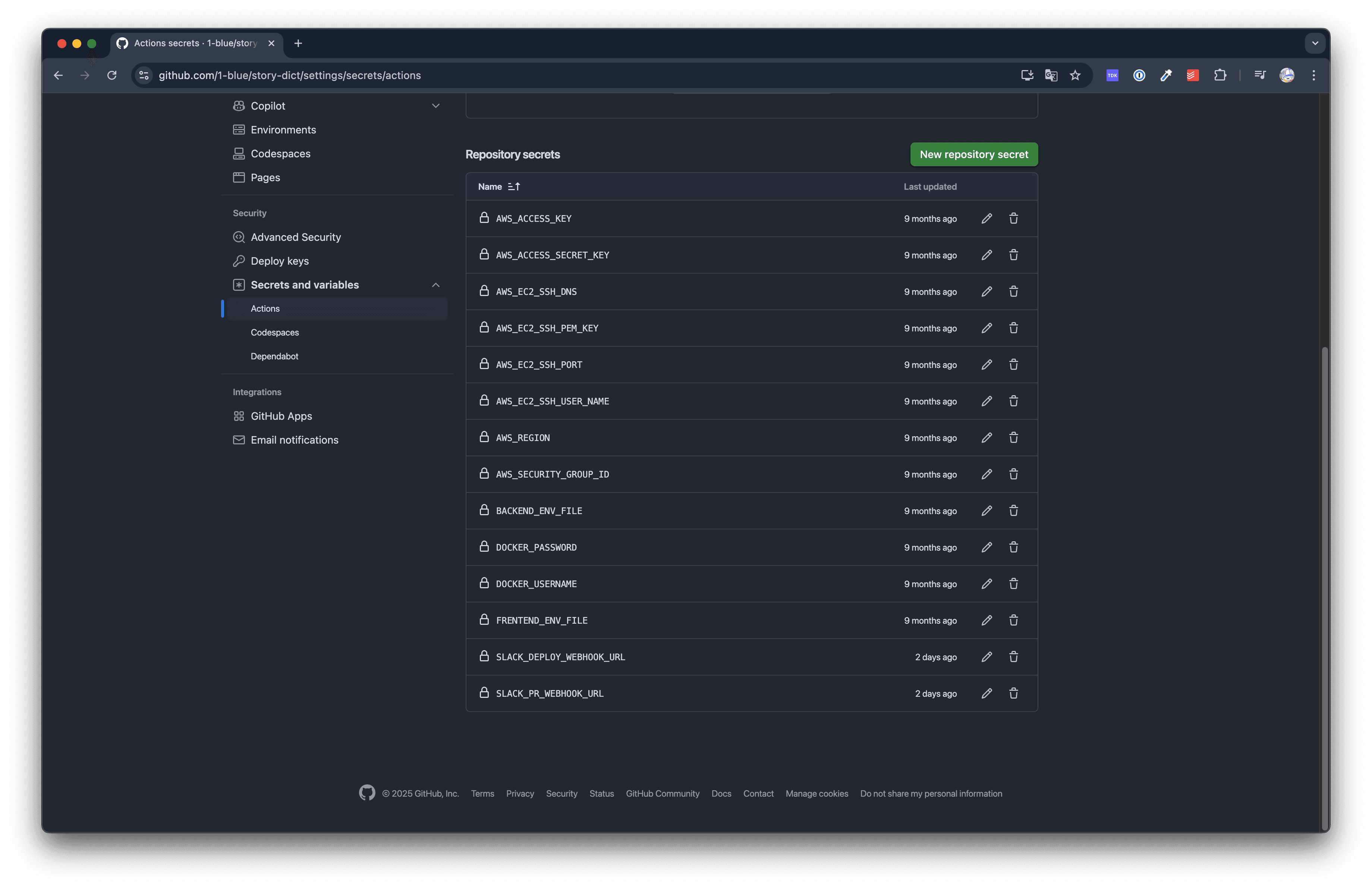
Task: Open the media controls icon in the toolbar
Action: (x=1260, y=75)
